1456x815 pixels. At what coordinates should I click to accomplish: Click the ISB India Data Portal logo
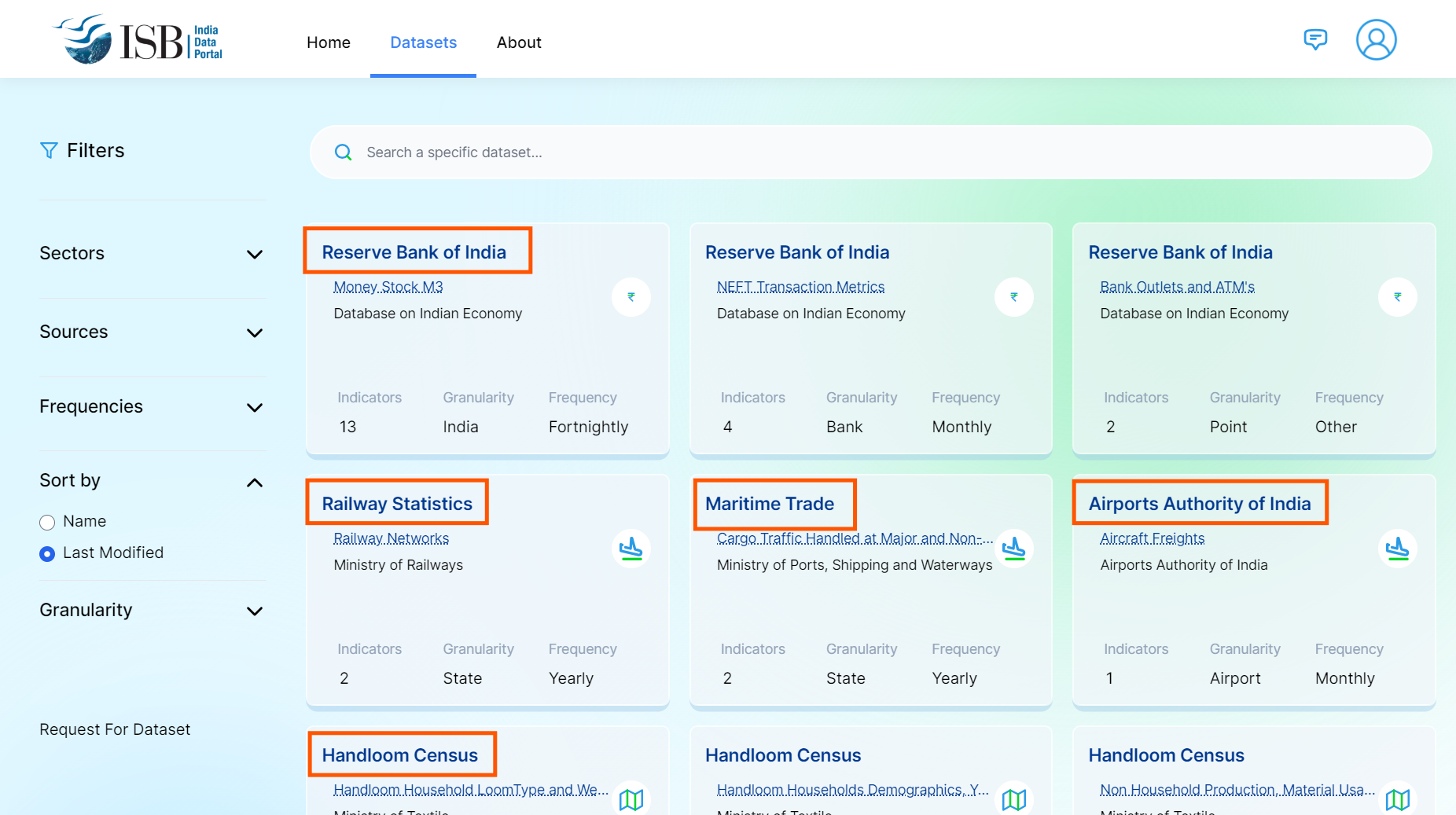[138, 40]
